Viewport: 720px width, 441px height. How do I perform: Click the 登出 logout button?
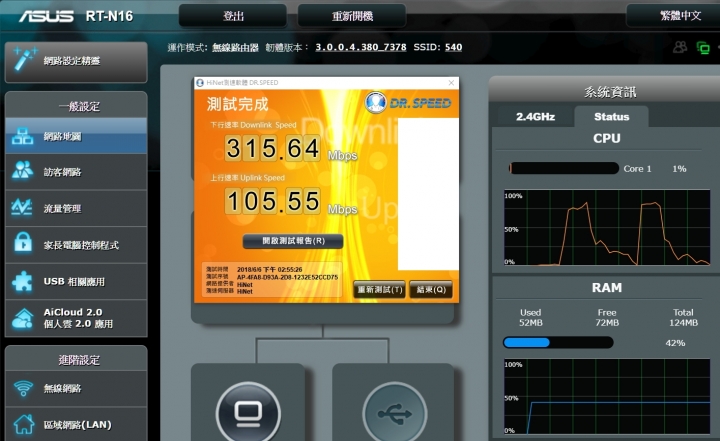(x=233, y=16)
